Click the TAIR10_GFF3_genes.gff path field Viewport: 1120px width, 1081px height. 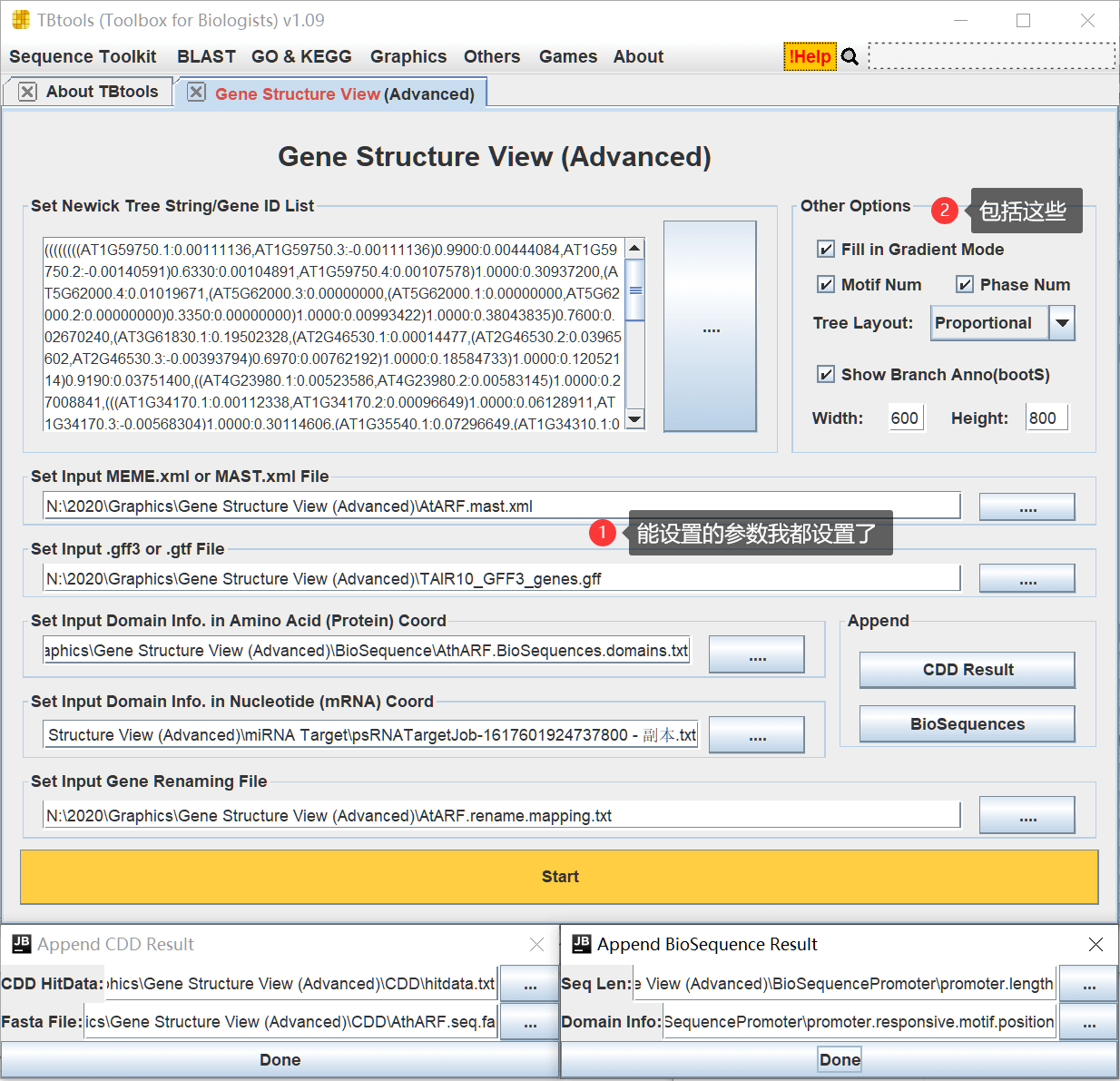point(501,578)
